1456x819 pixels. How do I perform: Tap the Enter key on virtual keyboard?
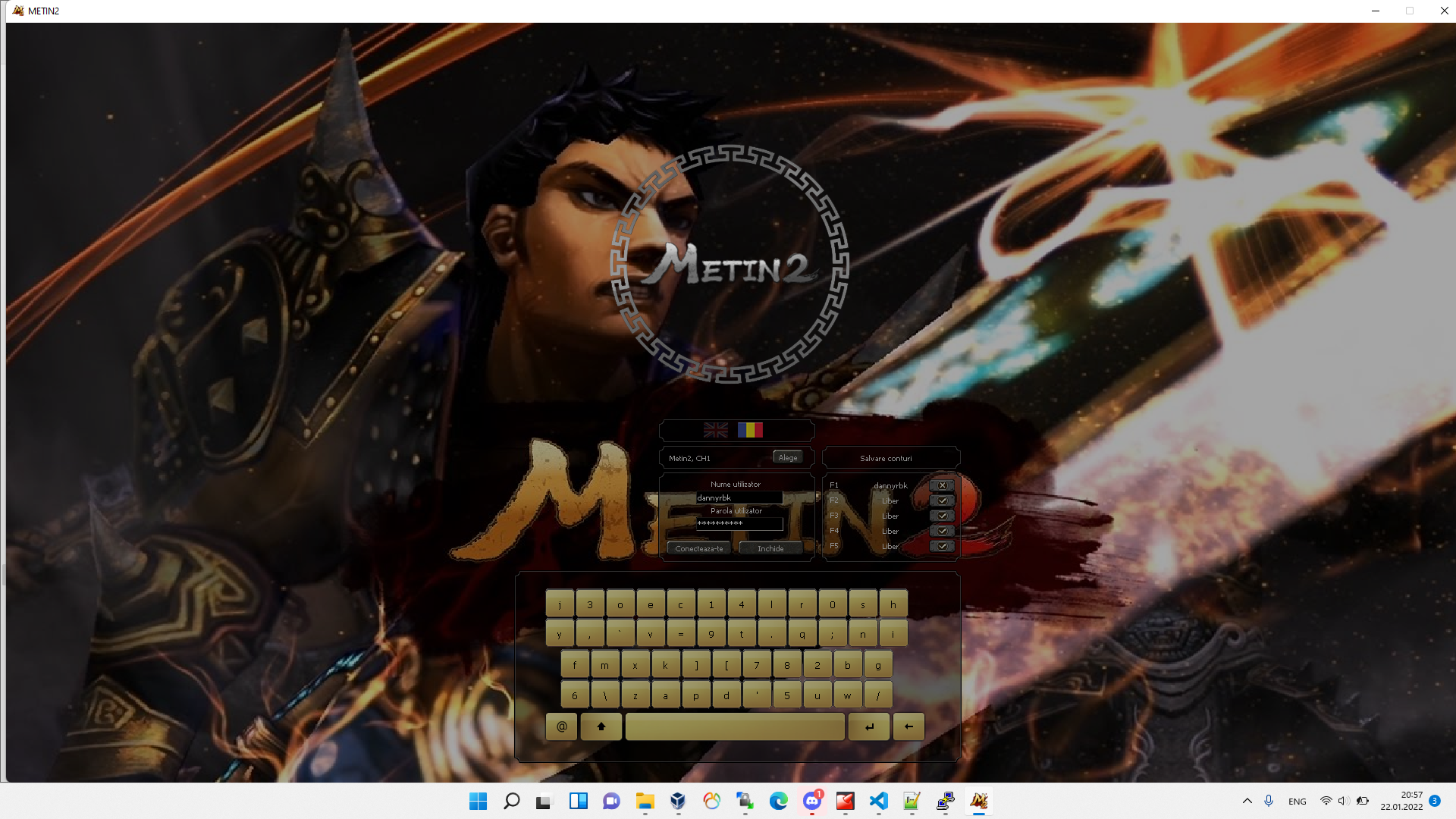pyautogui.click(x=869, y=726)
